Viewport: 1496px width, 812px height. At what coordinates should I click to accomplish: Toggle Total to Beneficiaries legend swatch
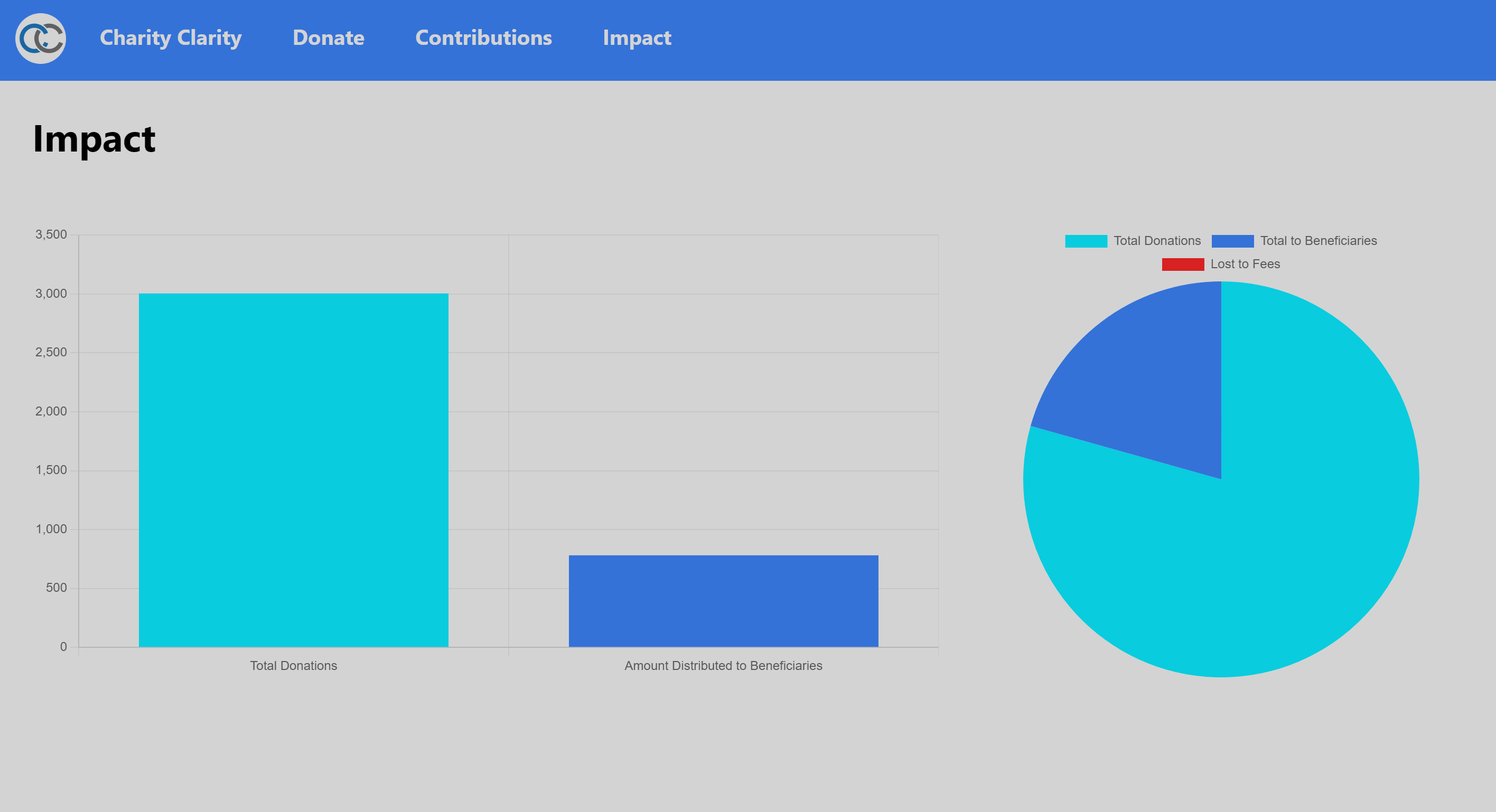click(x=1232, y=241)
